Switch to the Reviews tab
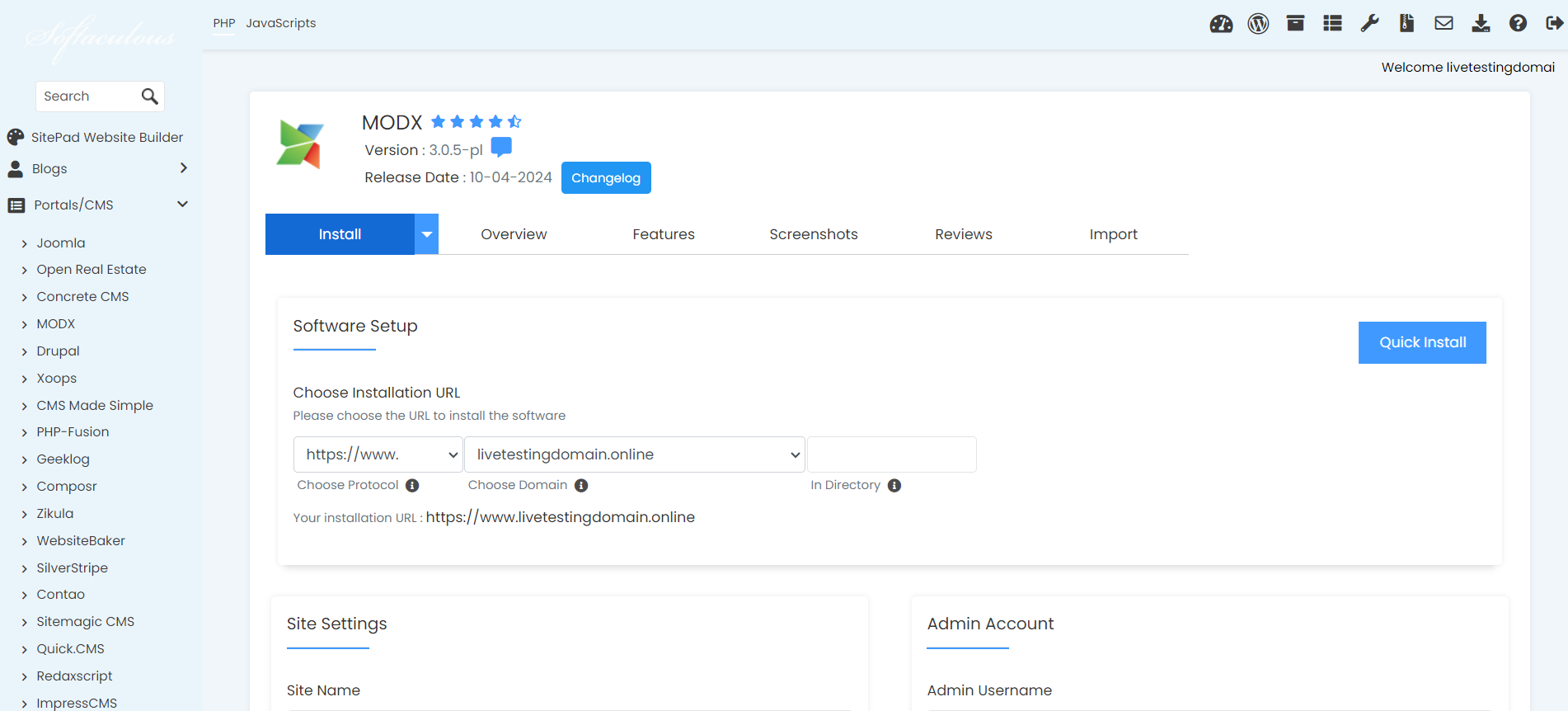The height and width of the screenshot is (711, 1568). click(964, 234)
